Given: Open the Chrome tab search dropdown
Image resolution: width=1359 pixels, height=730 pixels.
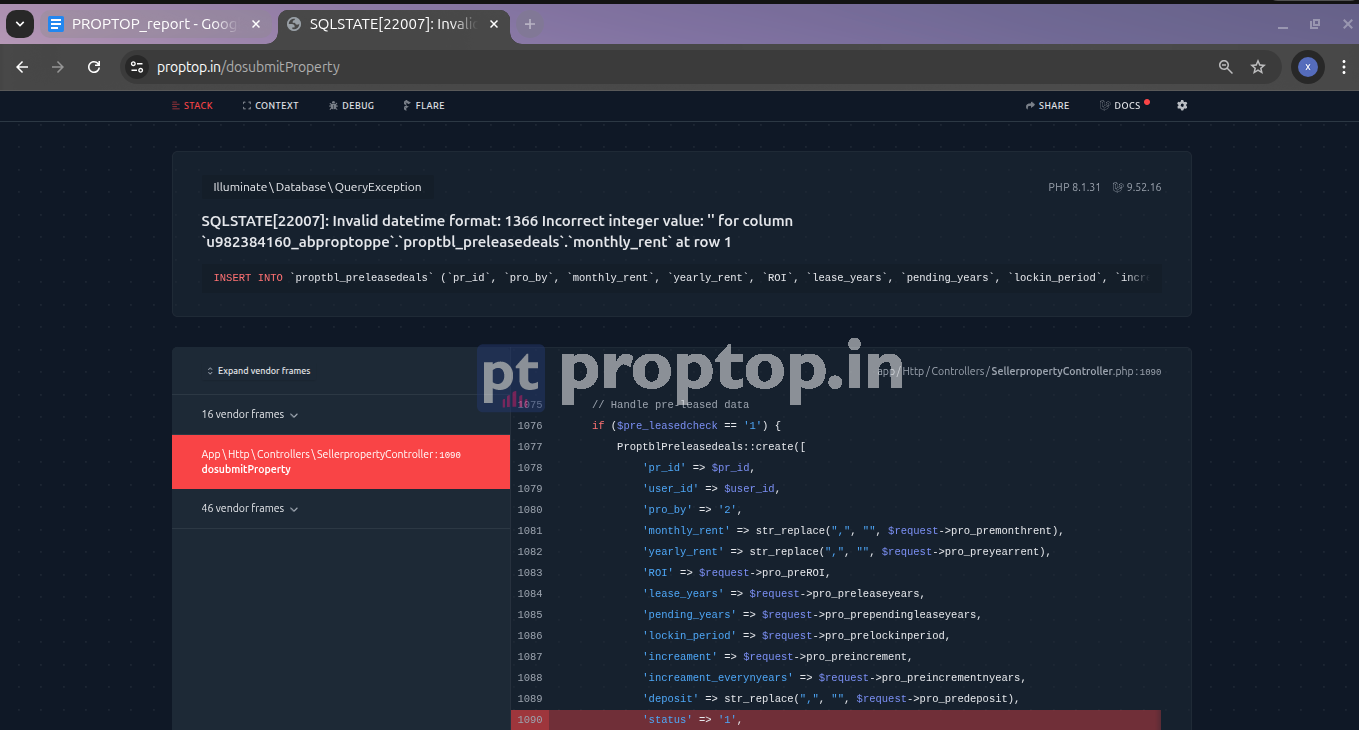Looking at the screenshot, I should pos(19,24).
